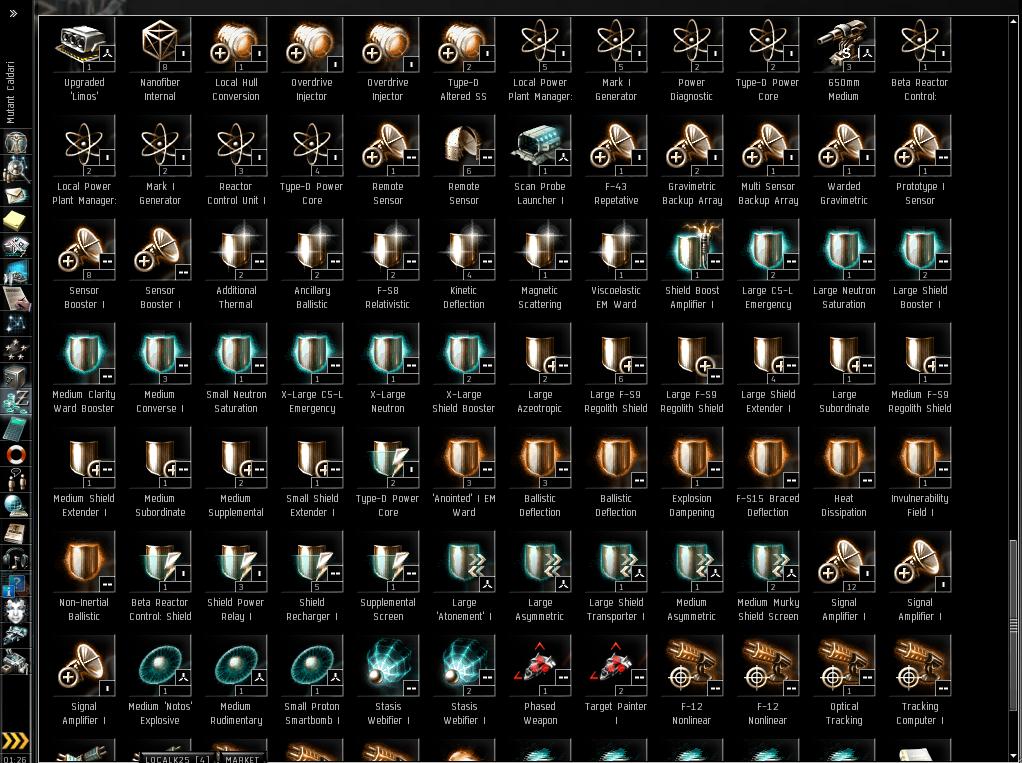1022x763 pixels.
Task: Open help lifebuoy icon in sidebar
Action: coord(15,454)
